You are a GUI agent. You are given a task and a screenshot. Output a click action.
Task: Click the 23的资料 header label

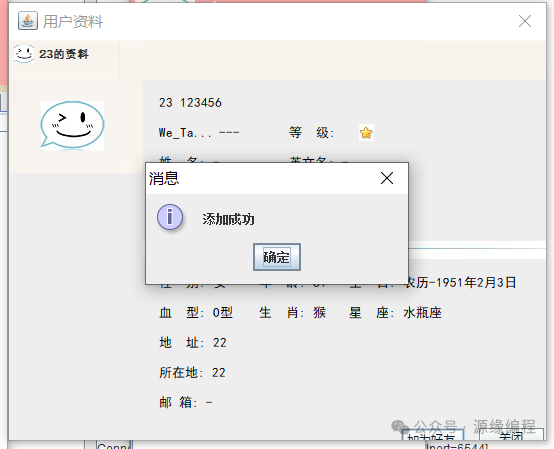[x=64, y=54]
